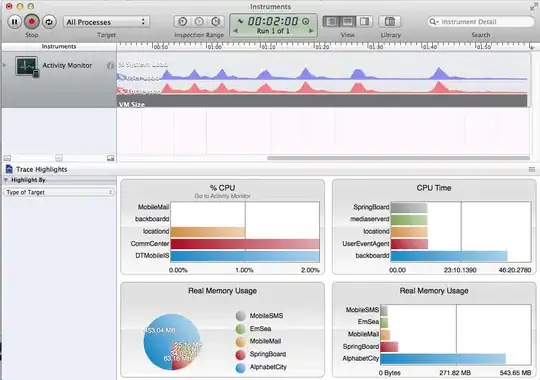Click the CPU Time panel title
The width and height of the screenshot is (540, 380).
pos(434,188)
